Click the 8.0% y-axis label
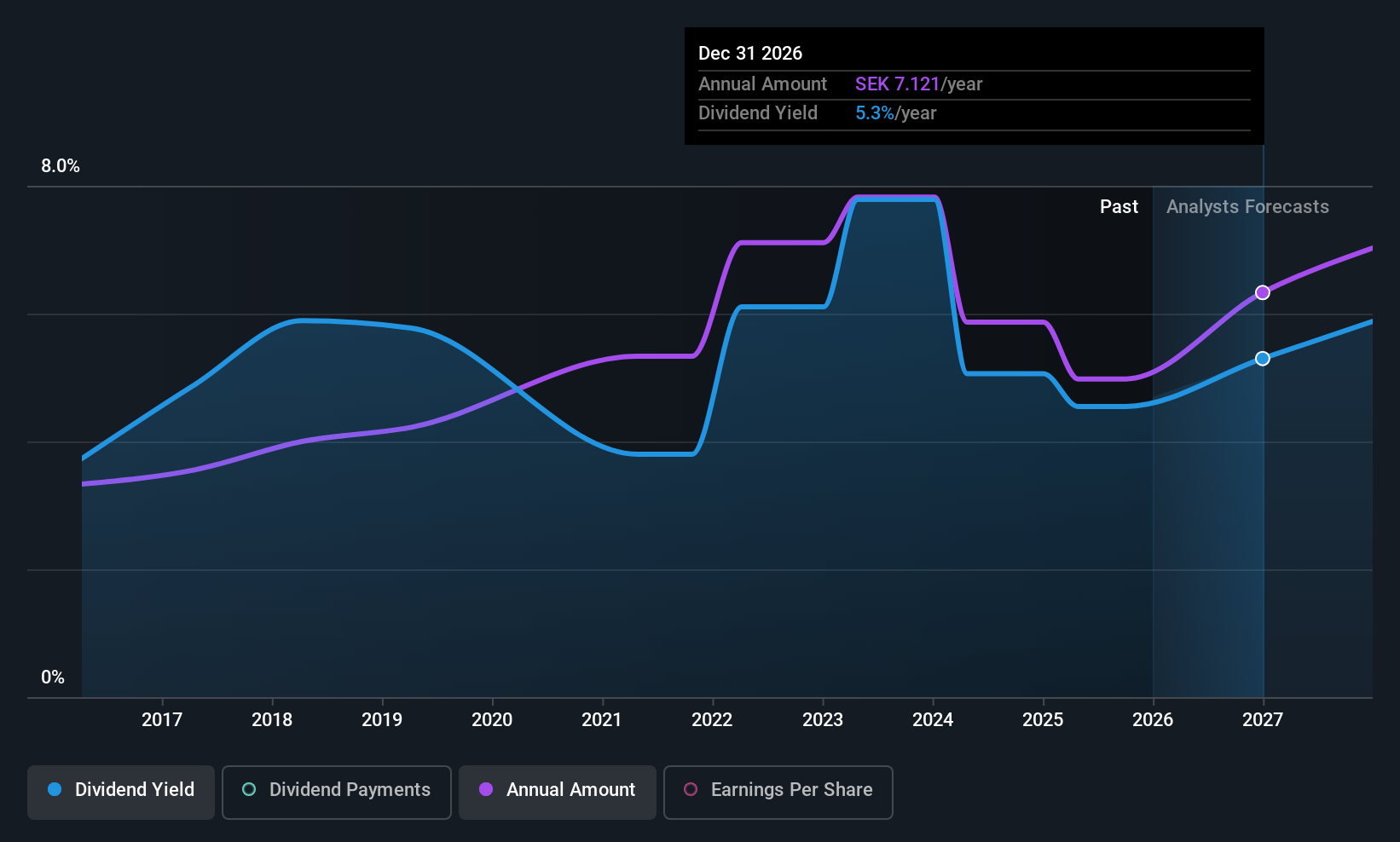The image size is (1400, 842). (61, 166)
